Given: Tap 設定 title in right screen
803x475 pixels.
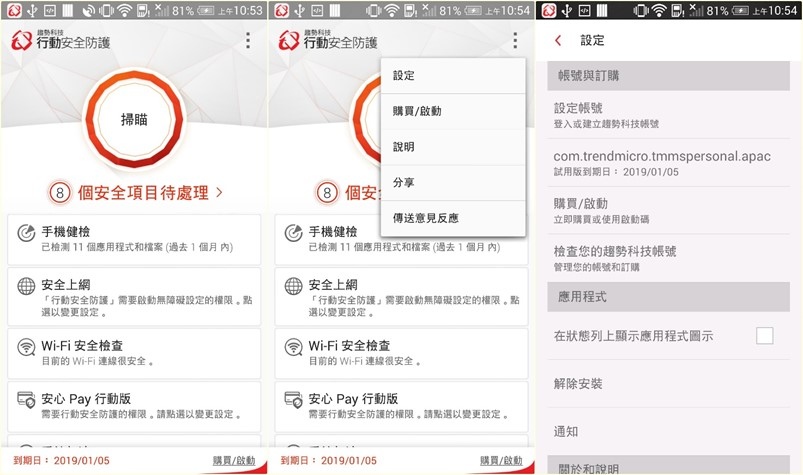Looking at the screenshot, I should tap(593, 40).
